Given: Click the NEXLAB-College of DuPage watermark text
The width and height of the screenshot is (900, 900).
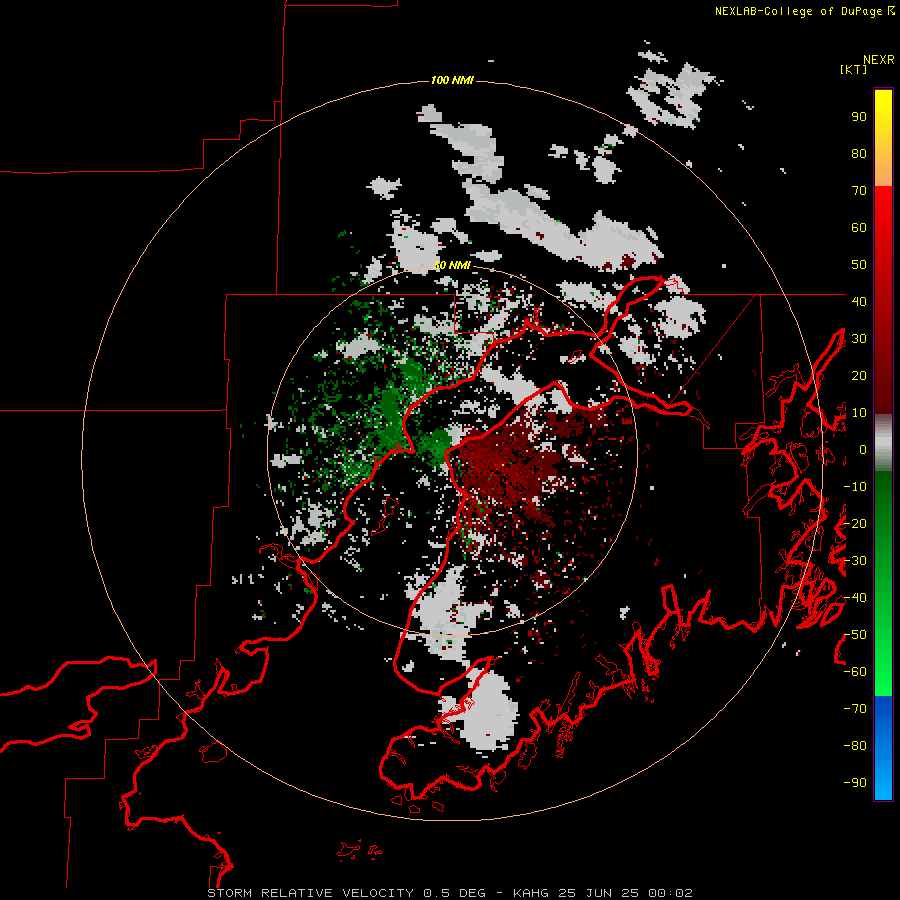Looking at the screenshot, I should pos(805,11).
